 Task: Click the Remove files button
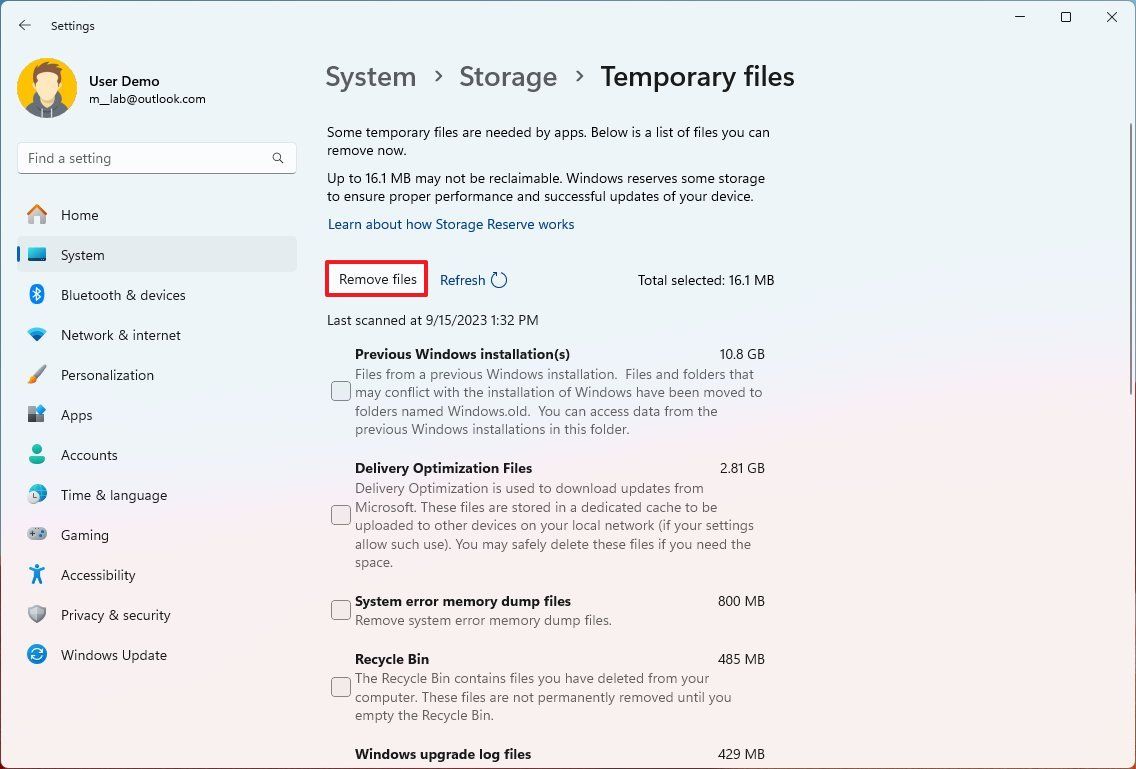click(376, 280)
